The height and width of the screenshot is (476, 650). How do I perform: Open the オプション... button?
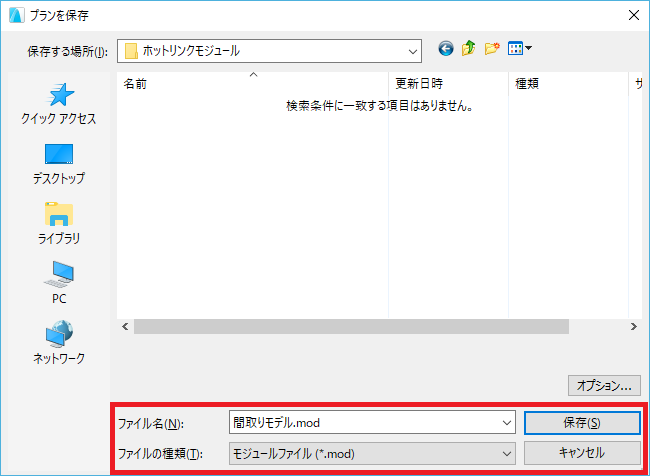pyautogui.click(x=604, y=386)
